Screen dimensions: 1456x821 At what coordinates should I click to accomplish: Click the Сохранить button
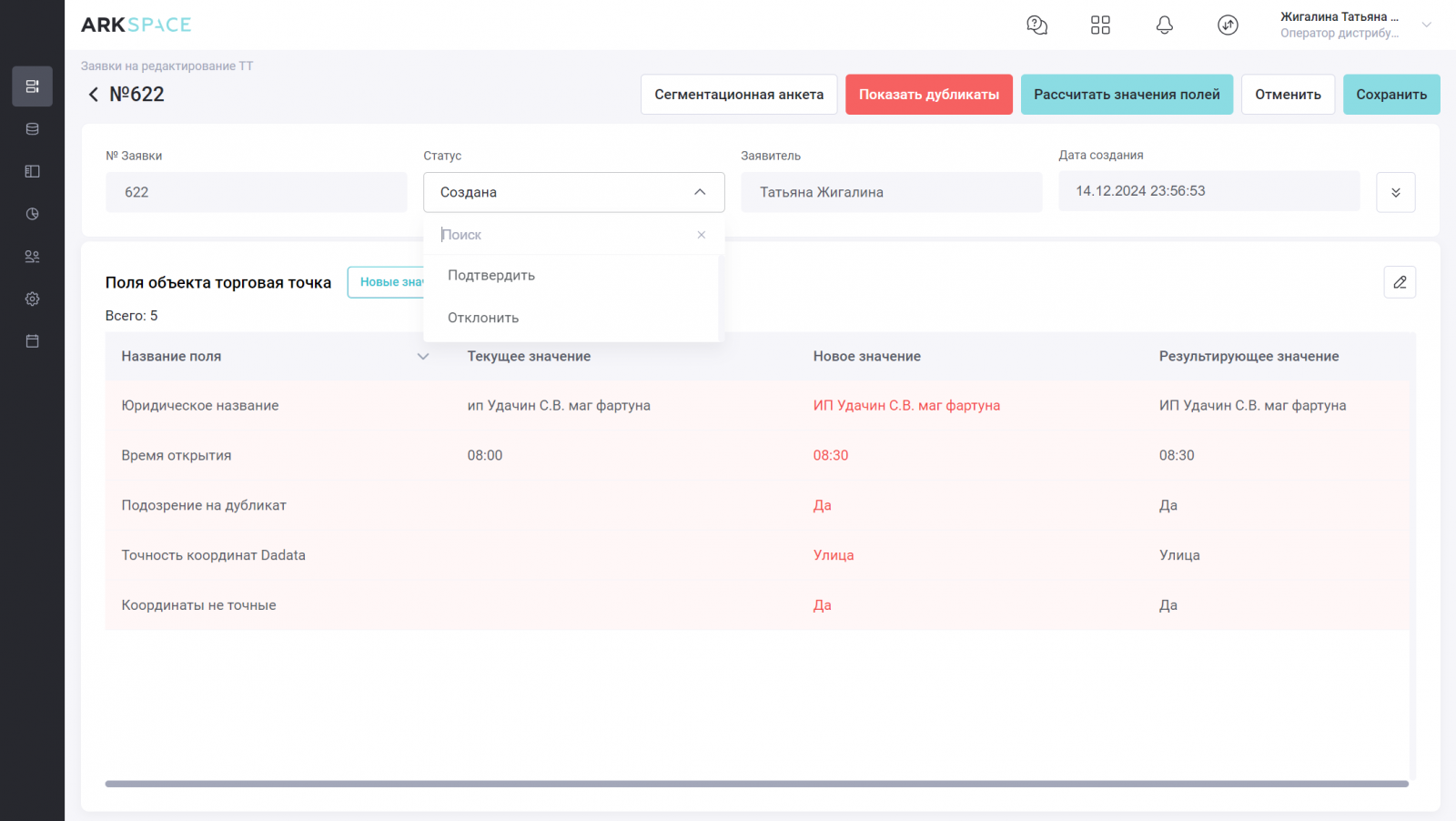[1390, 95]
